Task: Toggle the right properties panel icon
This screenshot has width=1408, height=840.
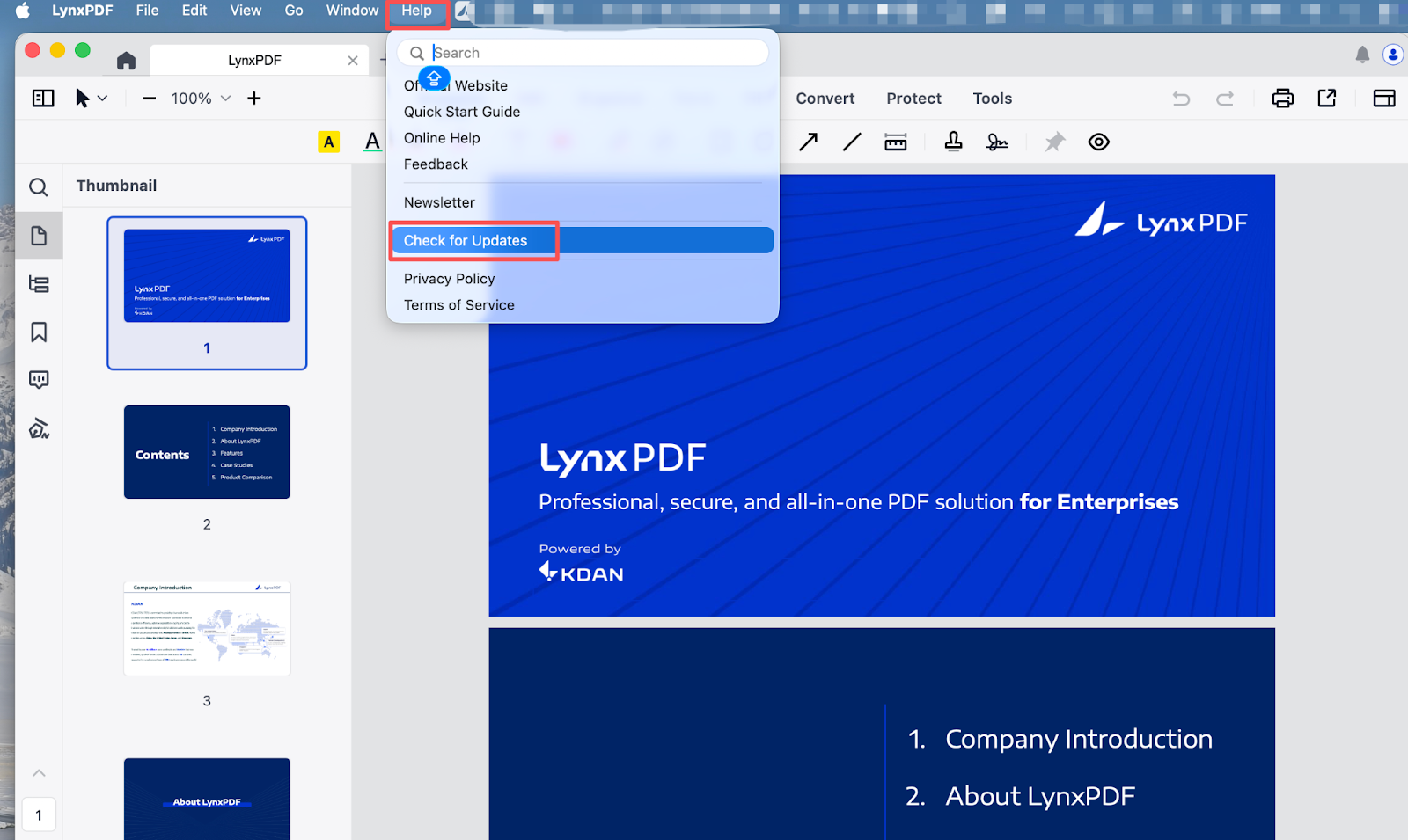Action: 1383,99
